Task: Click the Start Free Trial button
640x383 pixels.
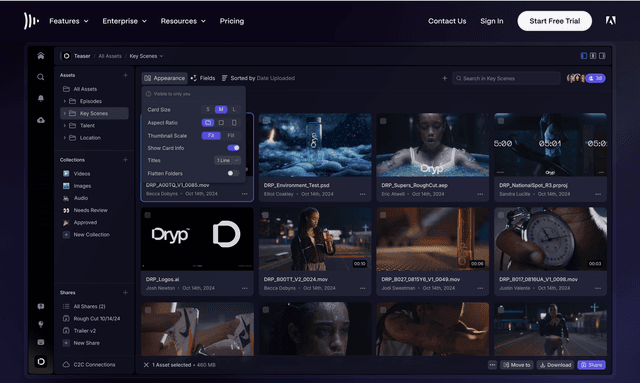Action: [554, 21]
